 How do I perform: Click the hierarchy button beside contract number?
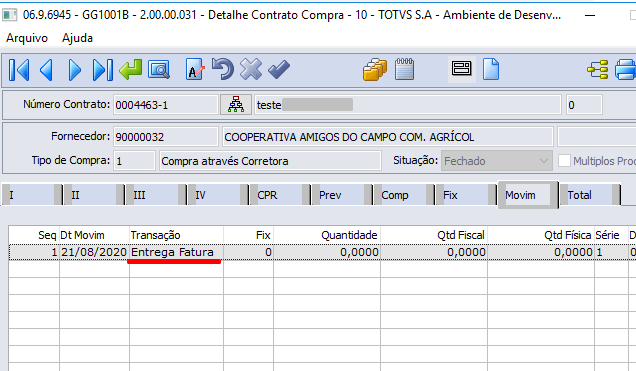point(236,105)
